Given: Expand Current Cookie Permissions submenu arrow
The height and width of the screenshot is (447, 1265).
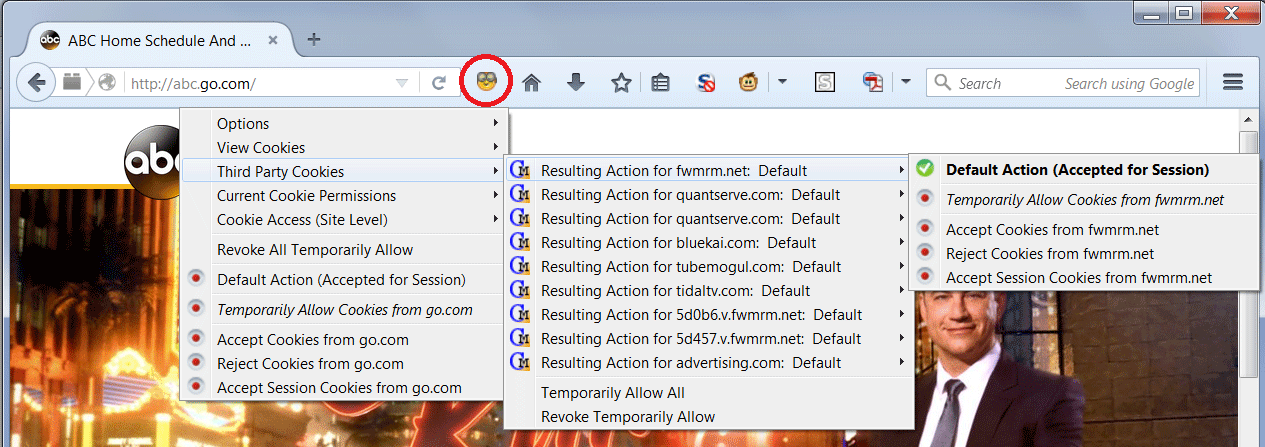Looking at the screenshot, I should [496, 196].
